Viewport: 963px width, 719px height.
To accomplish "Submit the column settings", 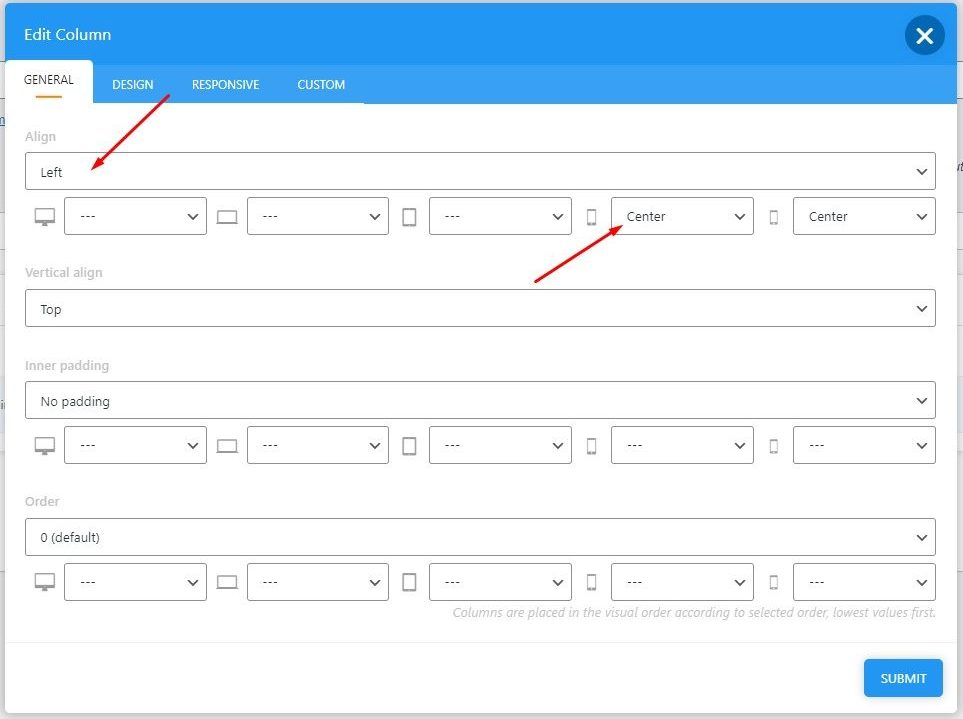I will (x=903, y=678).
